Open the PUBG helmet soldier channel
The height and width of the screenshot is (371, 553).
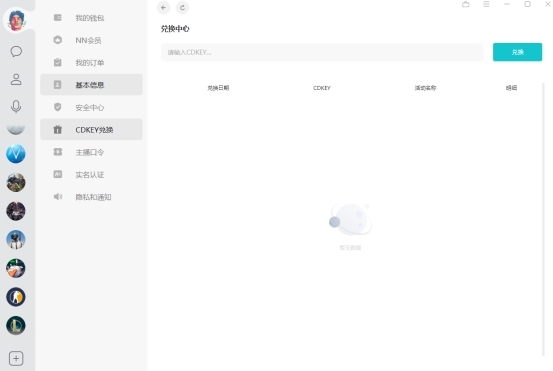pyautogui.click(x=16, y=240)
